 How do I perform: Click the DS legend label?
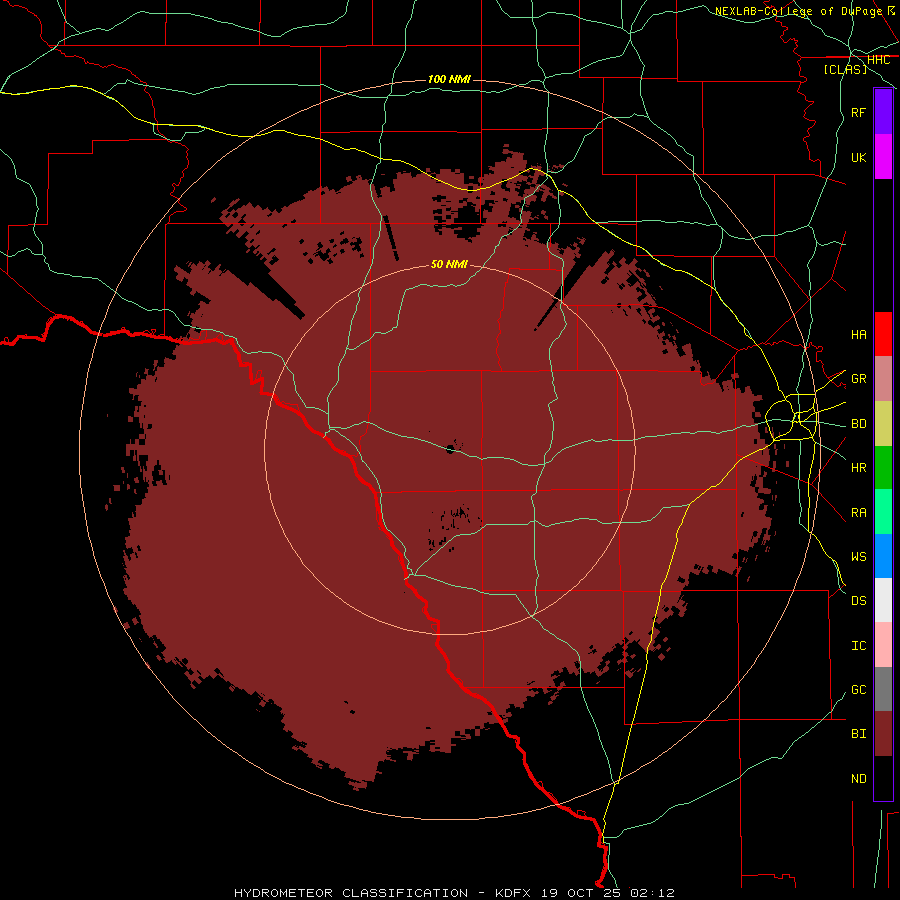(858, 600)
